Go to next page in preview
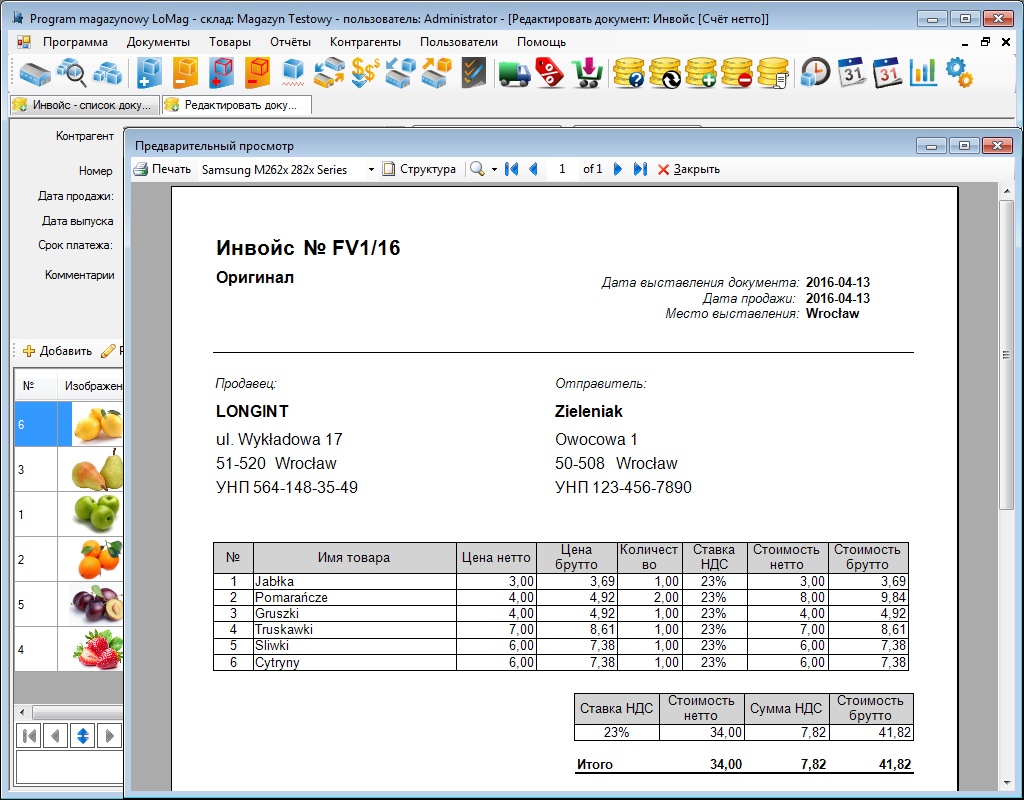Screen dimensions: 1024x800 618,170
